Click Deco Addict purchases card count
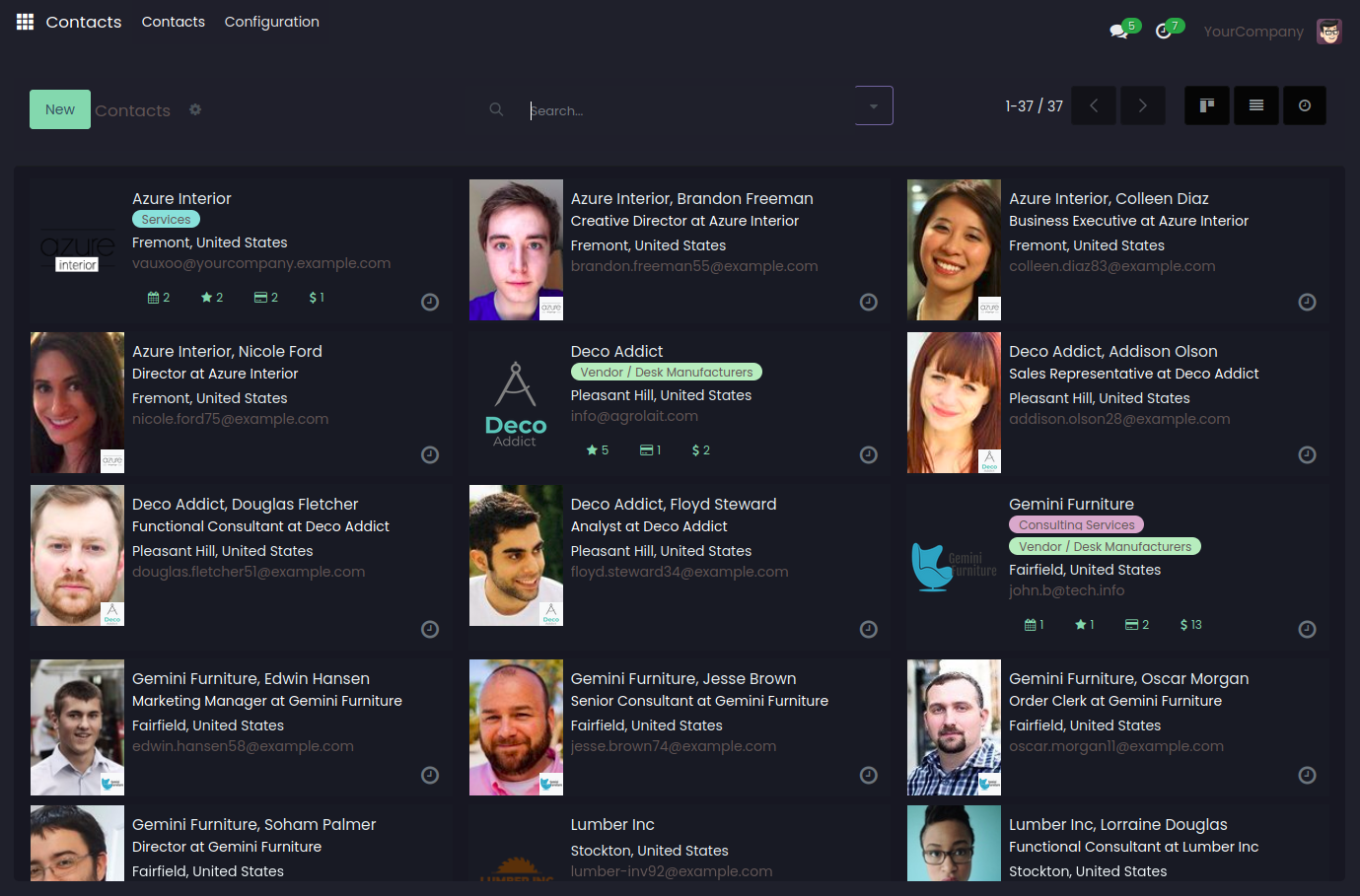Viewport: 1360px width, 896px height. click(651, 450)
